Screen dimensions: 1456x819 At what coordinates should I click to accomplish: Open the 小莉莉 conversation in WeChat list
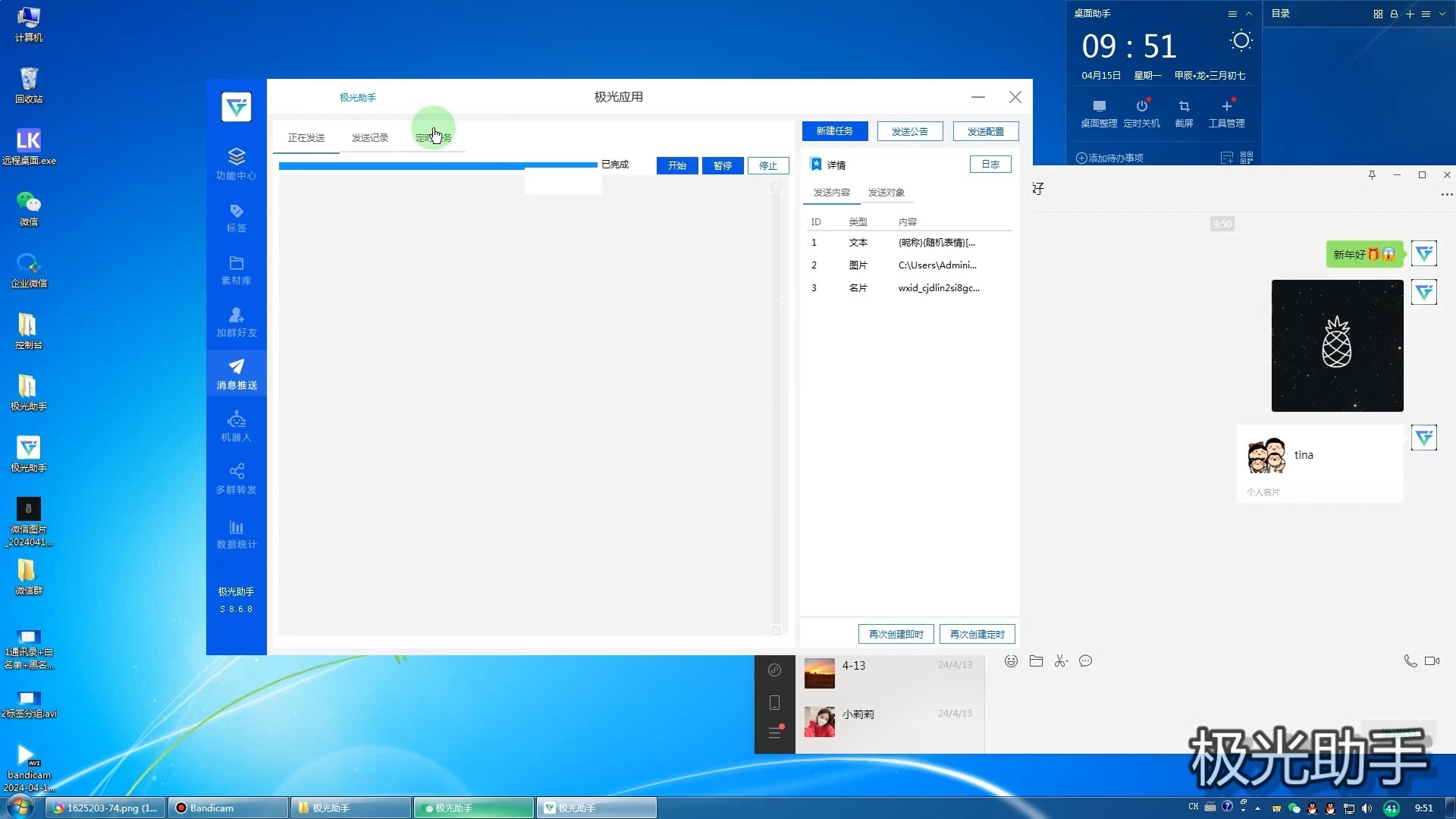890,722
